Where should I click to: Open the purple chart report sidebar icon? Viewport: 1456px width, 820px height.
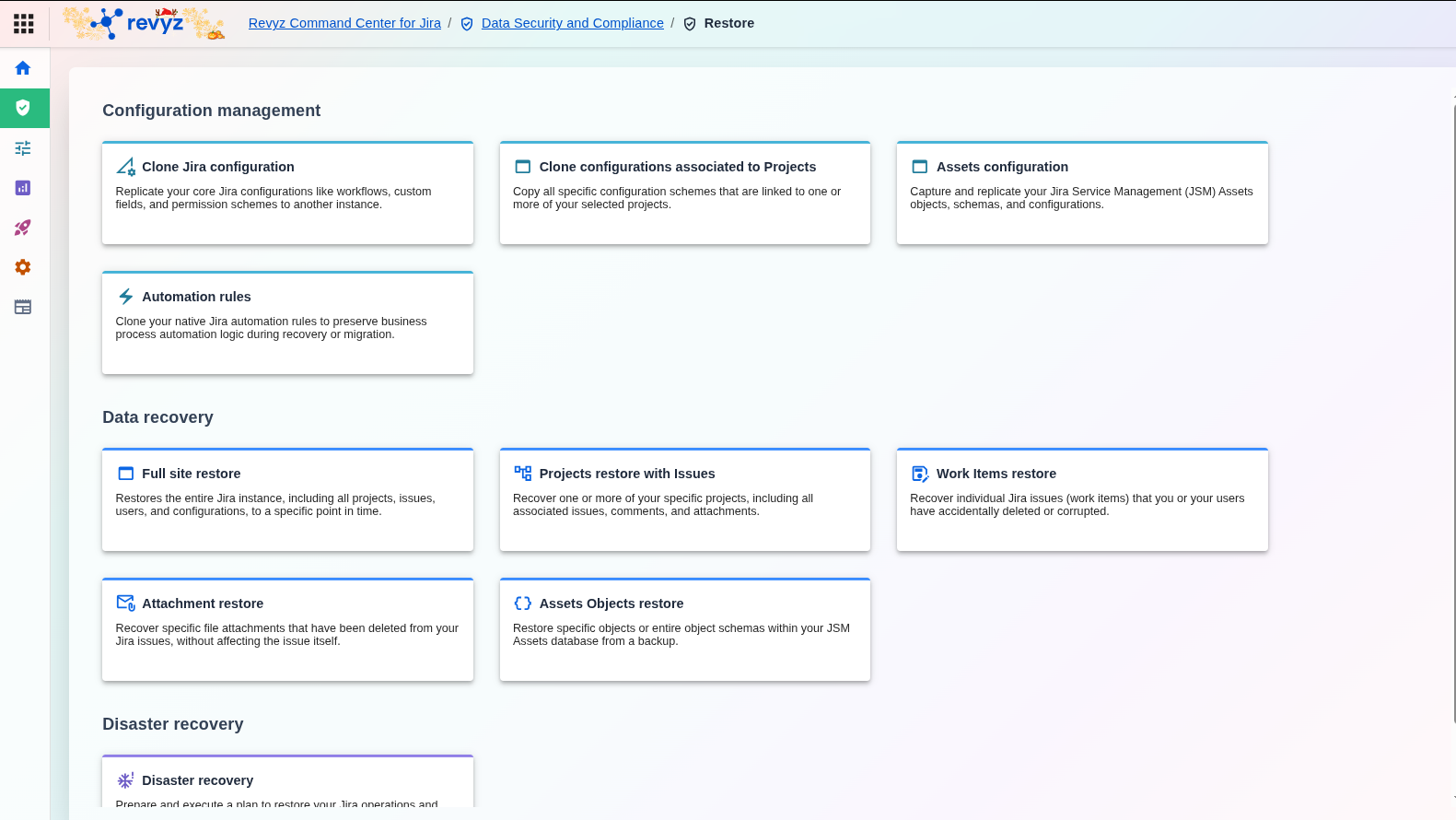[x=23, y=188]
